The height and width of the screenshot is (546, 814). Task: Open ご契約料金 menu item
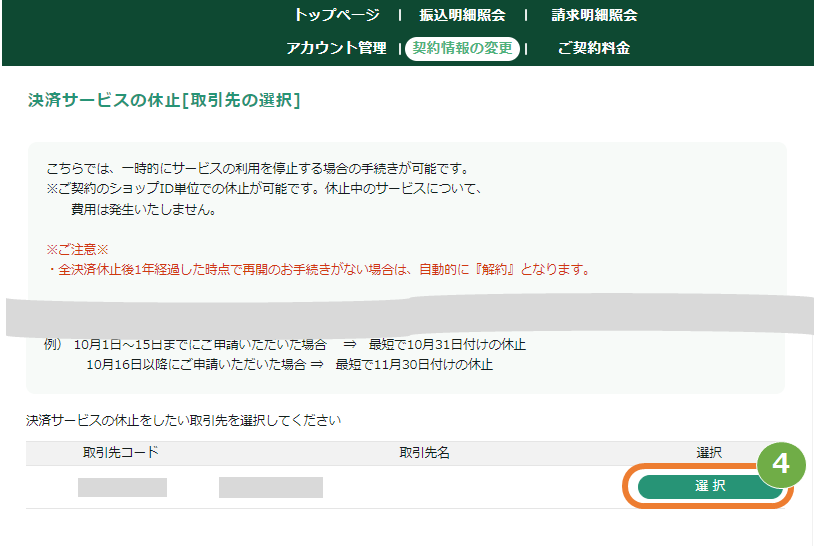pyautogui.click(x=594, y=48)
